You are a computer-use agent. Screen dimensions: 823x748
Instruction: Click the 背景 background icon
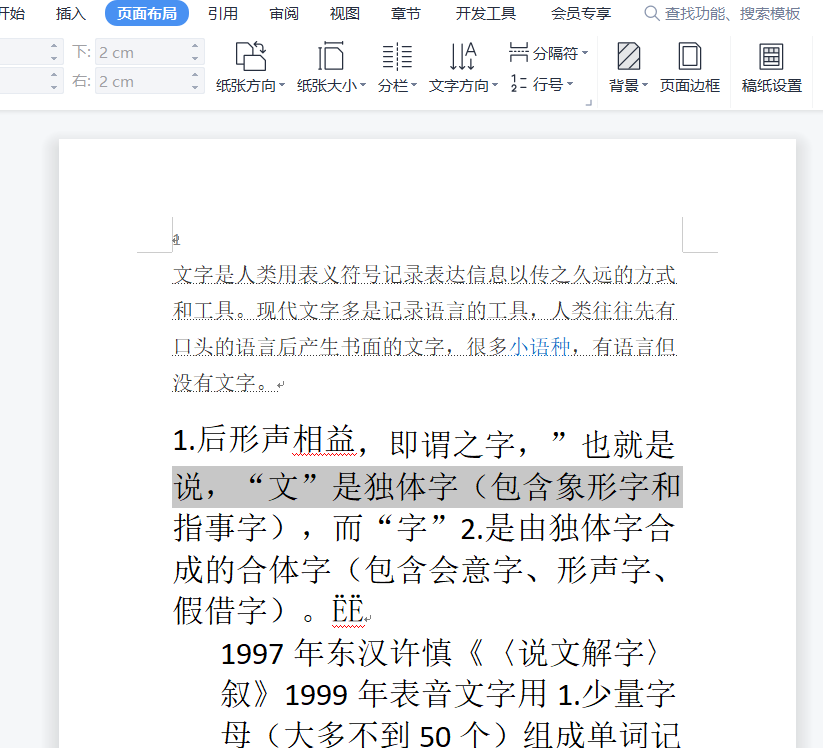pos(628,56)
